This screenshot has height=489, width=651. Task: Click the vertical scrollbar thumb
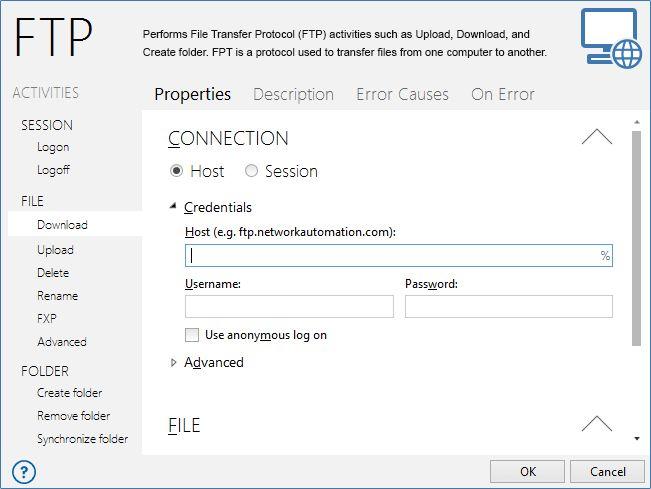pos(636,238)
